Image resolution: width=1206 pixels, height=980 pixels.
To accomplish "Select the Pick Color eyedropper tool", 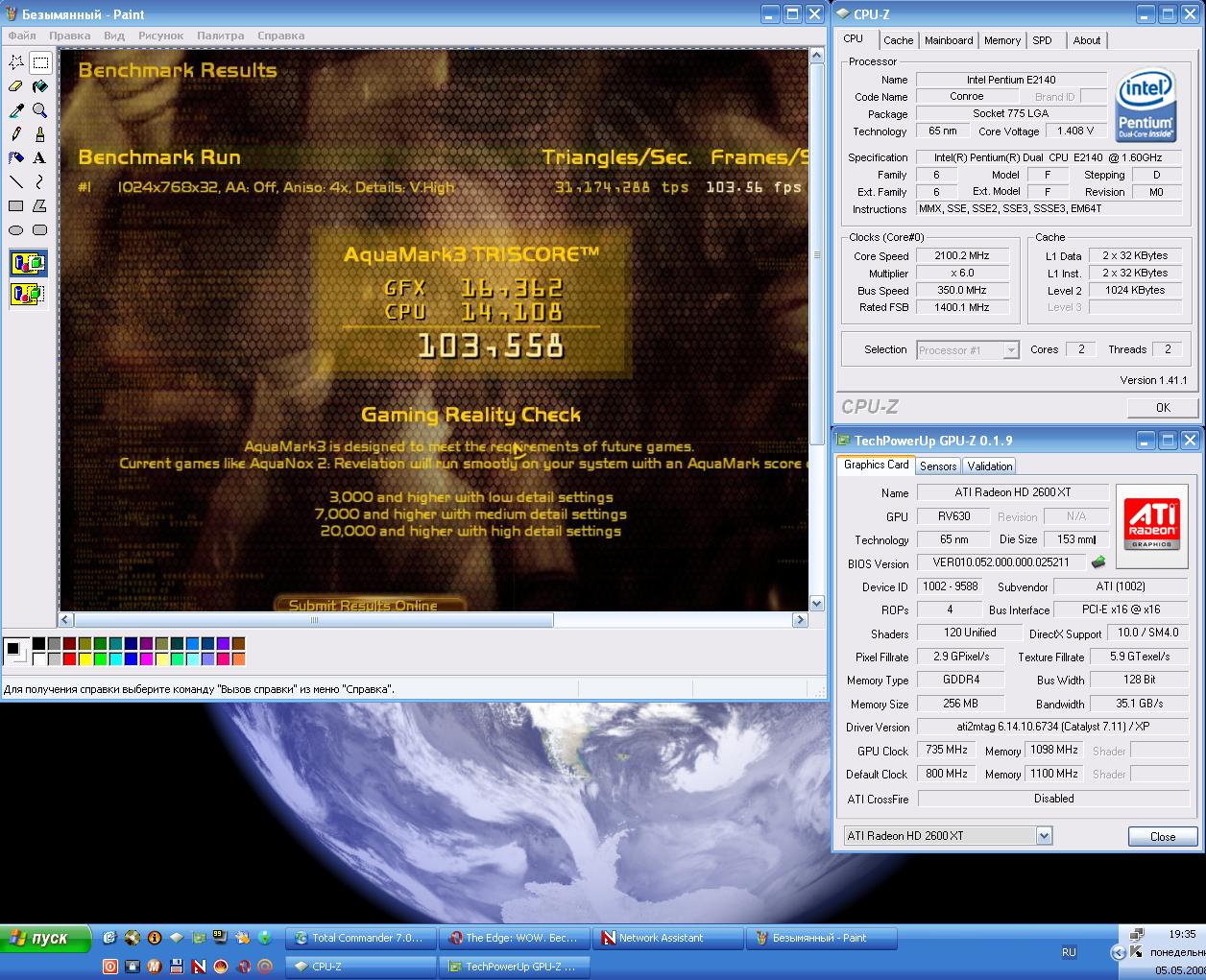I will 16,110.
